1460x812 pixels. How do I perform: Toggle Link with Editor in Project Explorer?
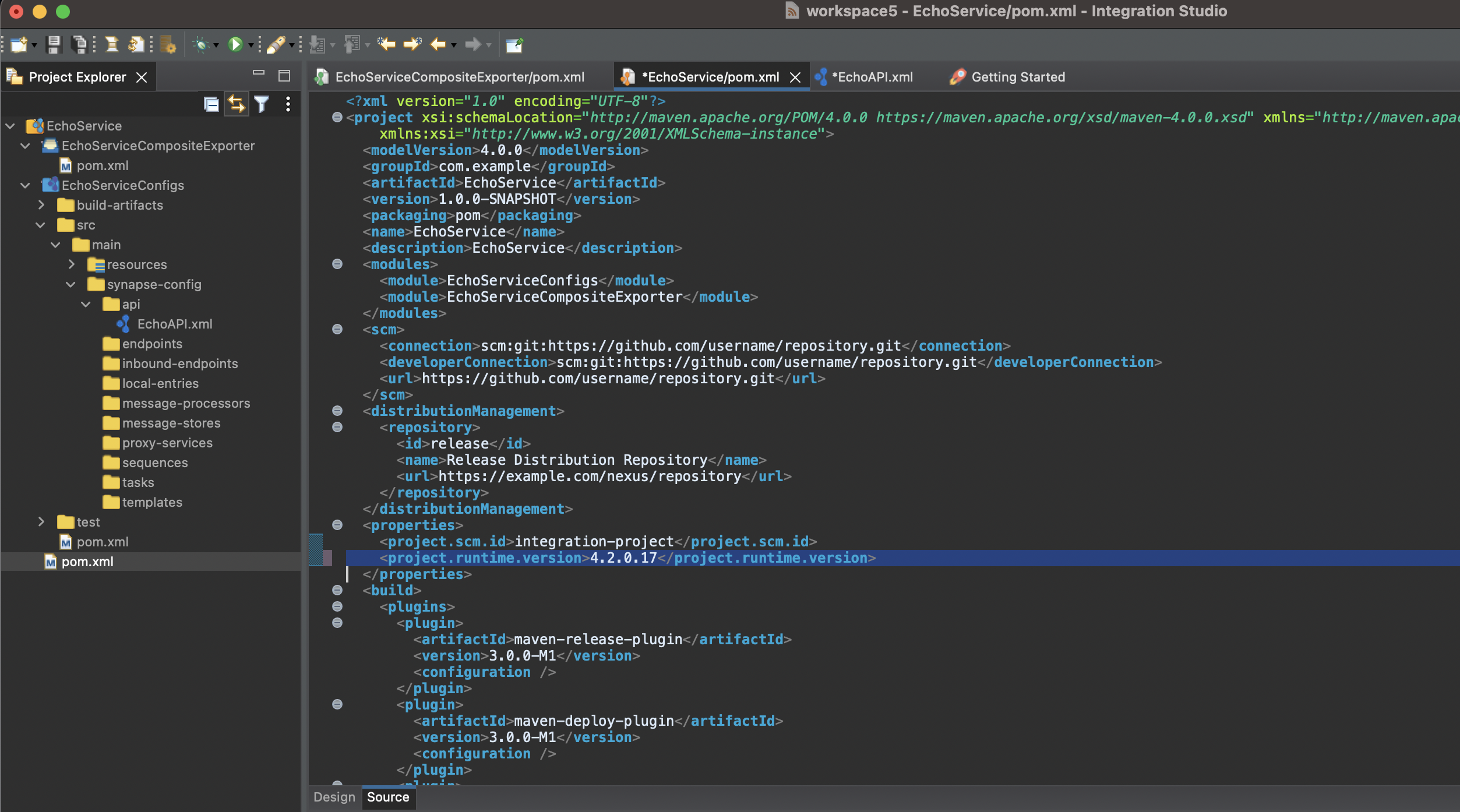click(237, 104)
